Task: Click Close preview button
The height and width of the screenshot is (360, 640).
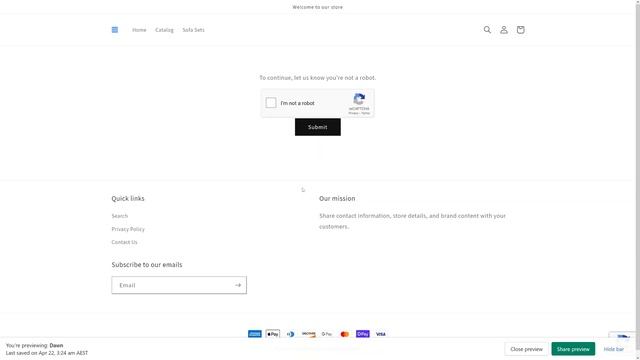Action: 526,349
